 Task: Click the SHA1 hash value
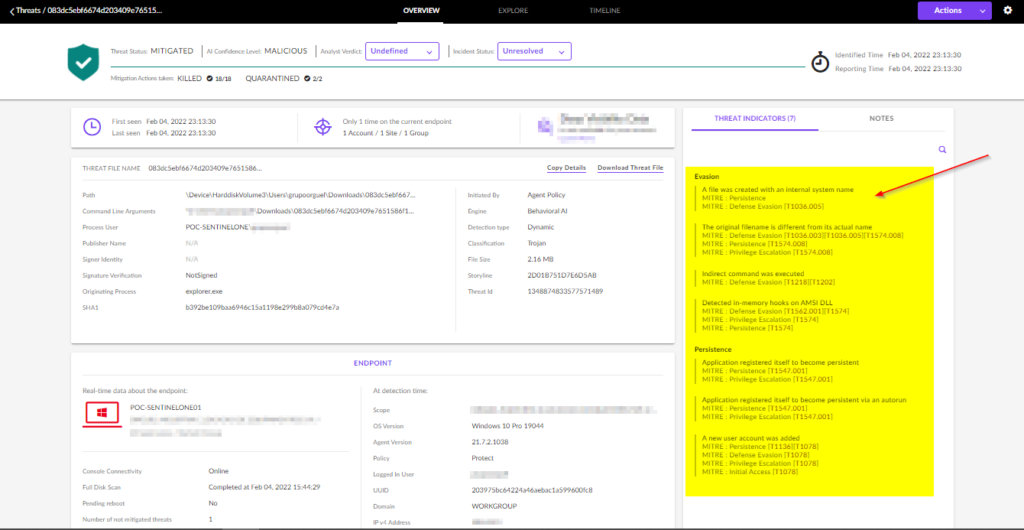[x=263, y=307]
